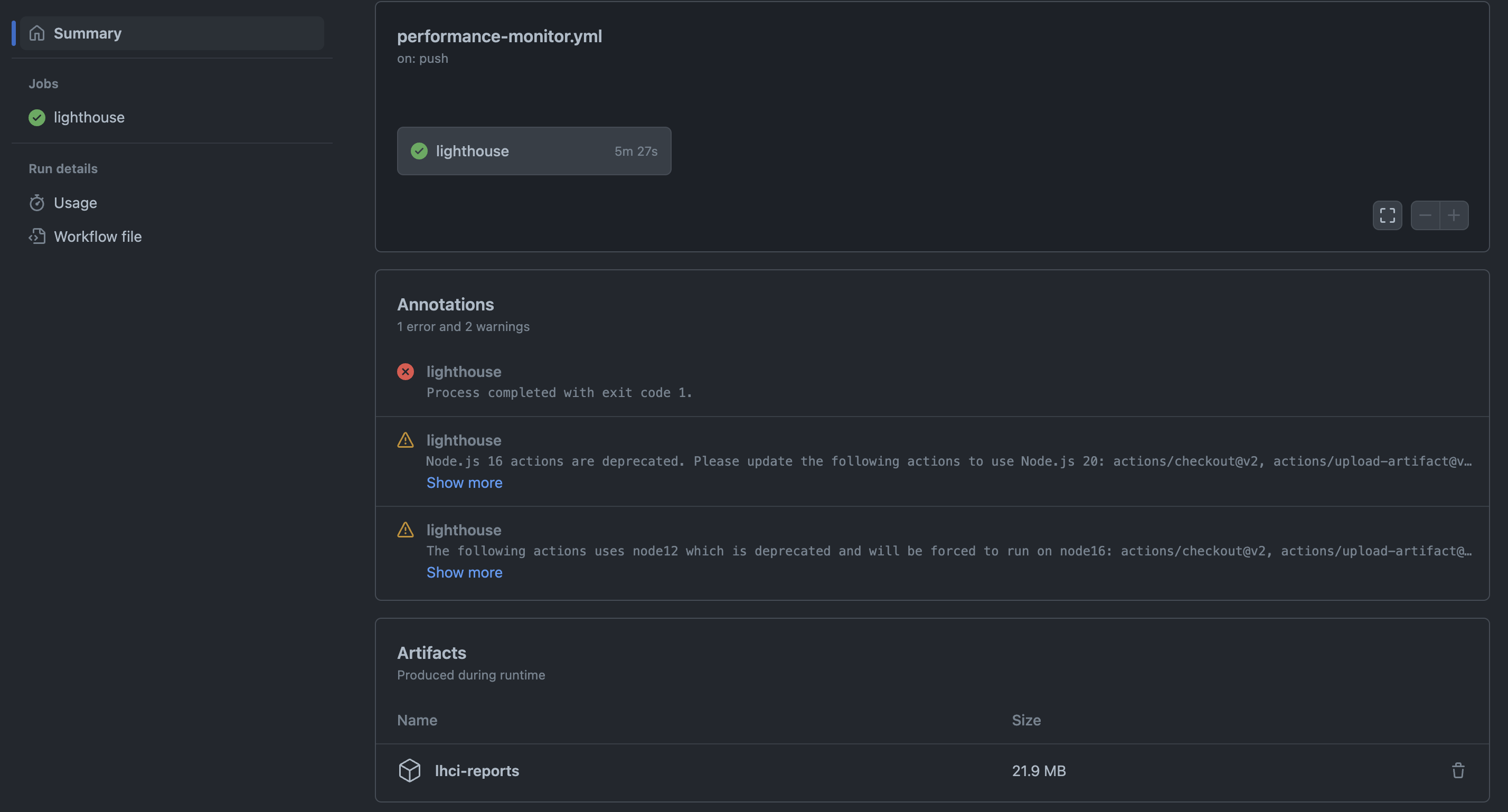Open the Usage run details page
The width and height of the screenshot is (1508, 812).
pyautogui.click(x=76, y=203)
